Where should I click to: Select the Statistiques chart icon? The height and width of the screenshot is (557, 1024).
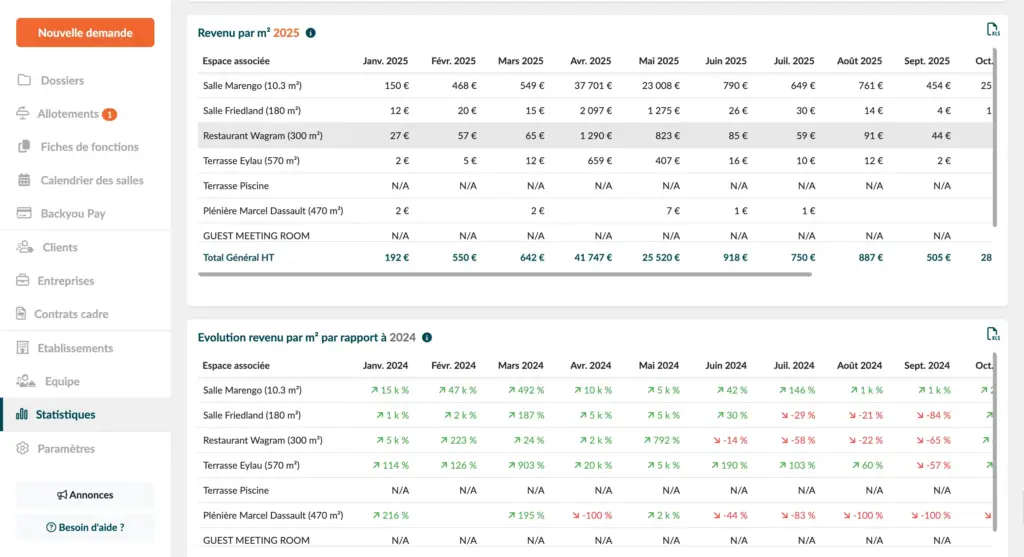[23, 414]
